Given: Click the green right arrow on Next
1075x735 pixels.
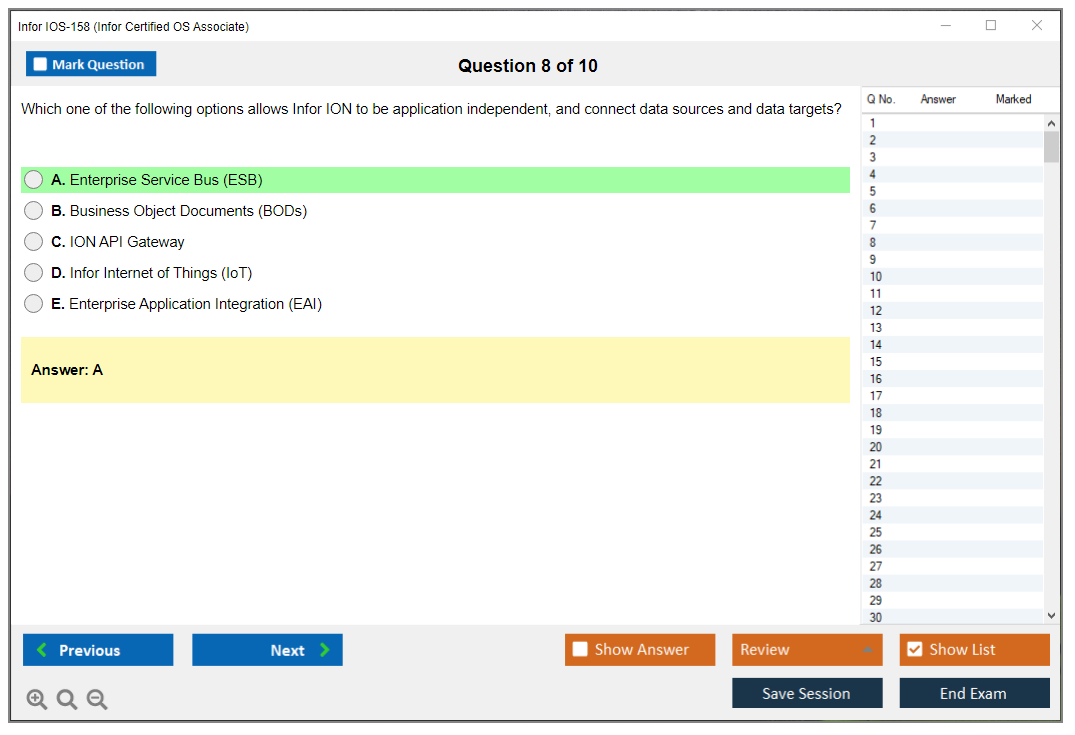Looking at the screenshot, I should click(325, 650).
